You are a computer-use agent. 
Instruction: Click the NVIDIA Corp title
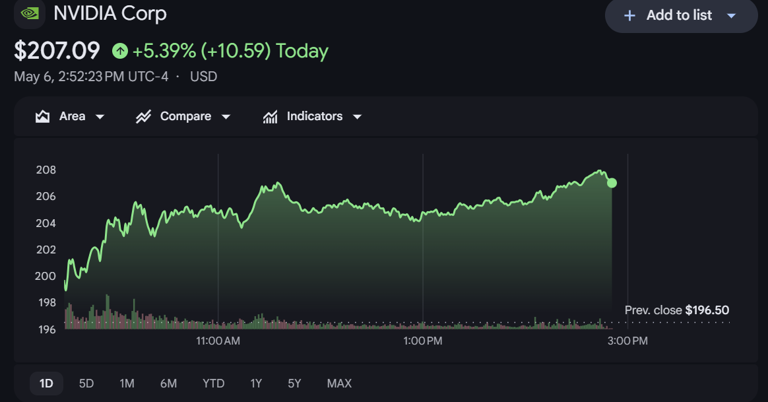[110, 14]
